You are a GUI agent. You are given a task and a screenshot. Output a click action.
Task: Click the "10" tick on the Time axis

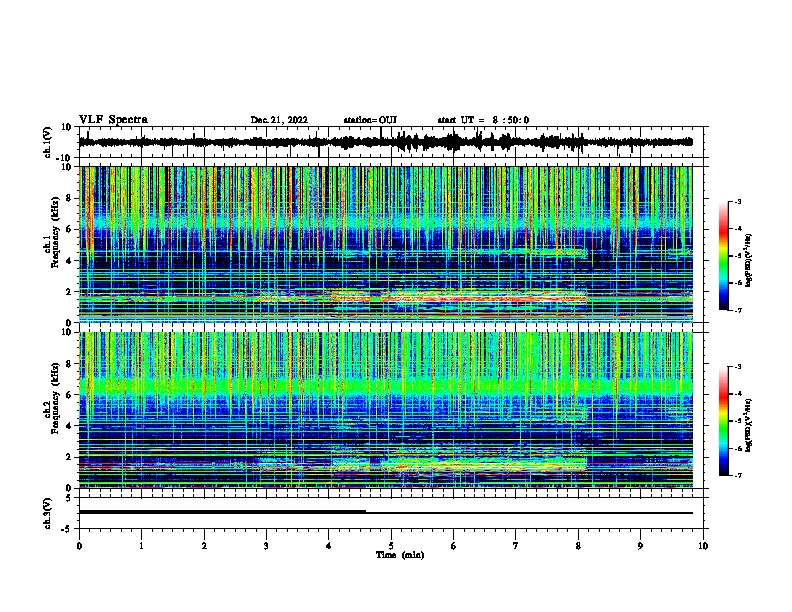(x=703, y=546)
